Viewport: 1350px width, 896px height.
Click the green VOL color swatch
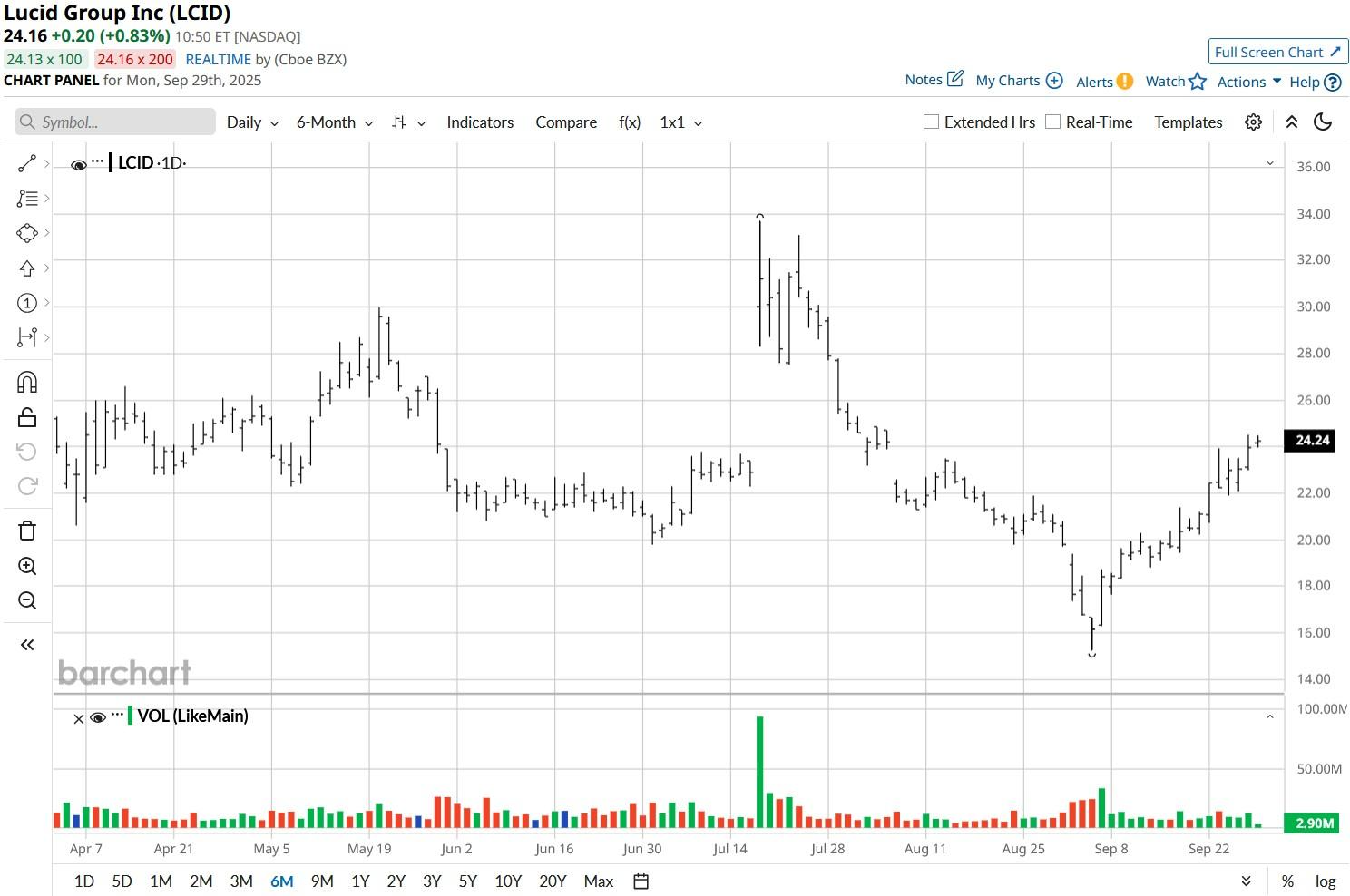(131, 716)
